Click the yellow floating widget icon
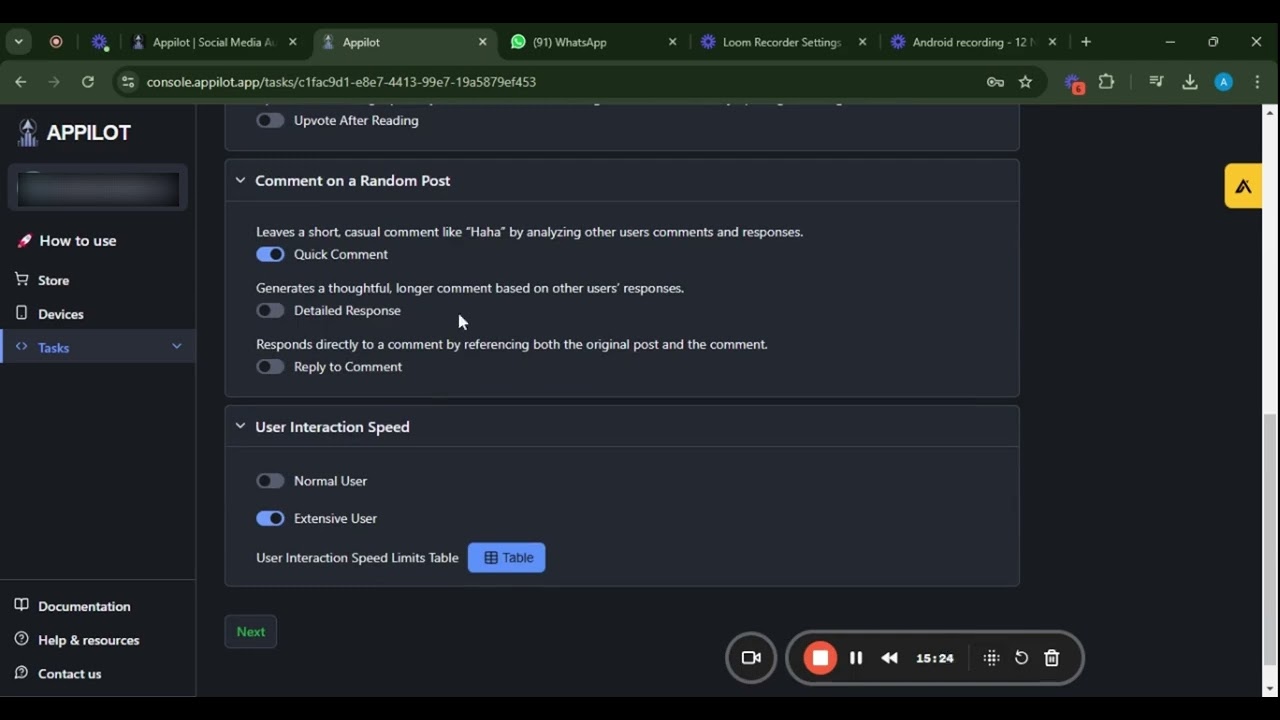Screen dimensions: 1280x720 (x=1243, y=186)
